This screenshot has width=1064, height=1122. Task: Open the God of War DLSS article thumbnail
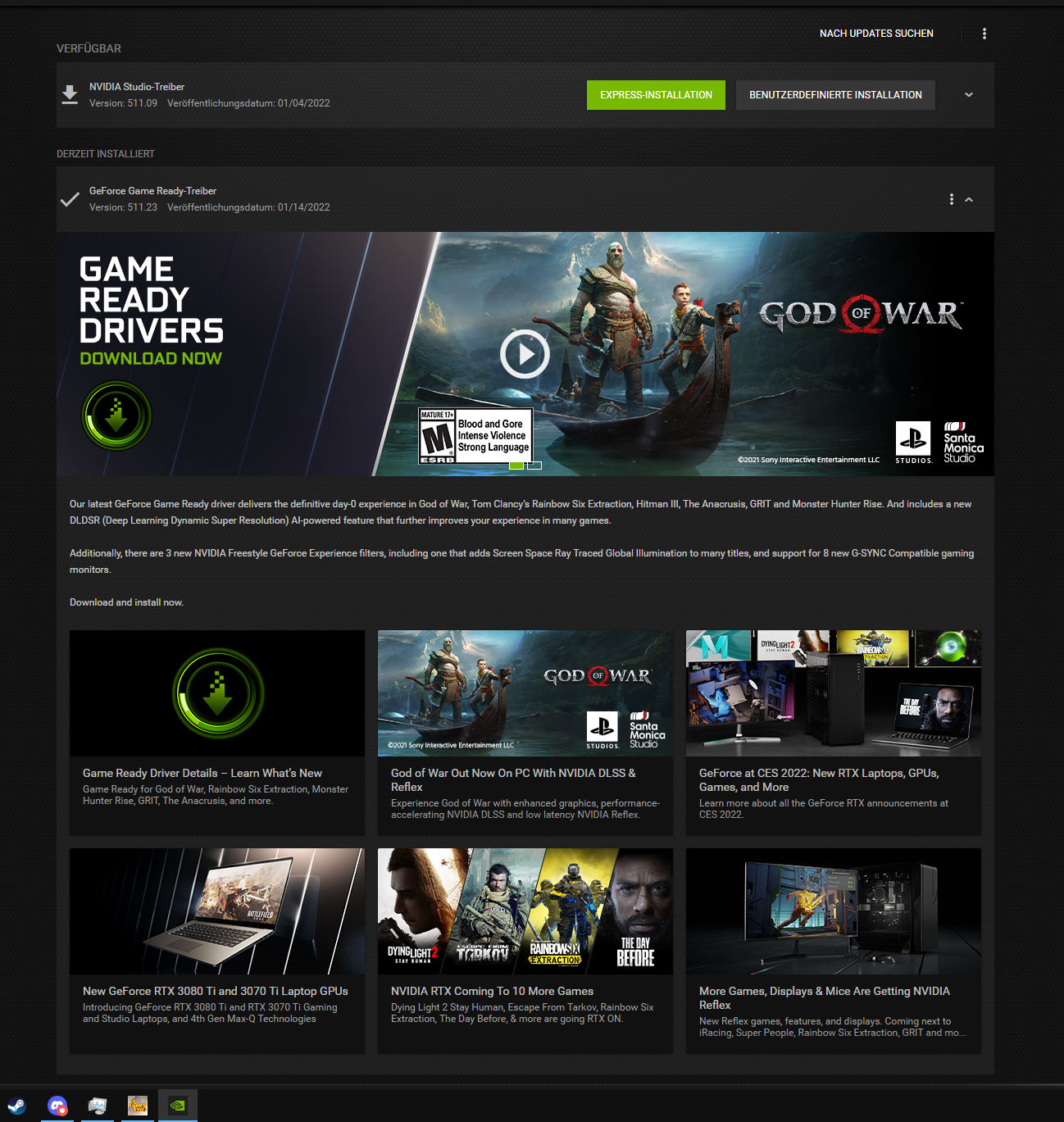[x=525, y=693]
